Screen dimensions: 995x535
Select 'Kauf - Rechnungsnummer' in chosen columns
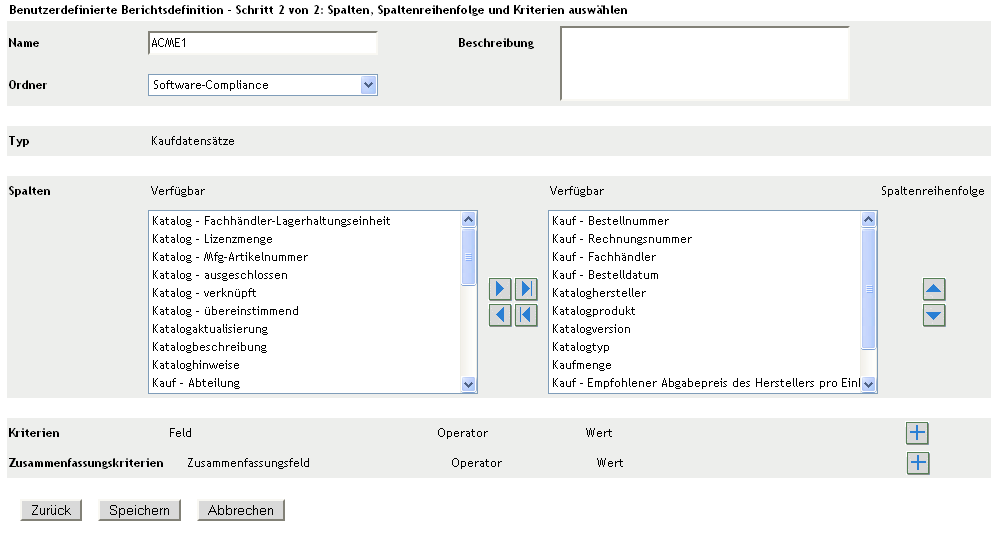coord(622,239)
